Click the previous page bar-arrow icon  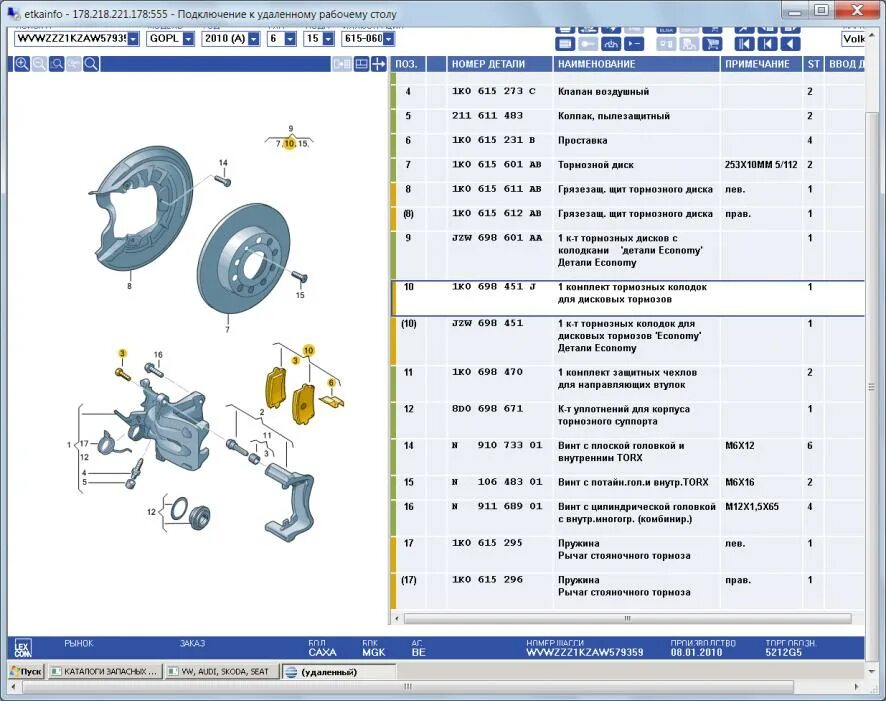click(767, 43)
